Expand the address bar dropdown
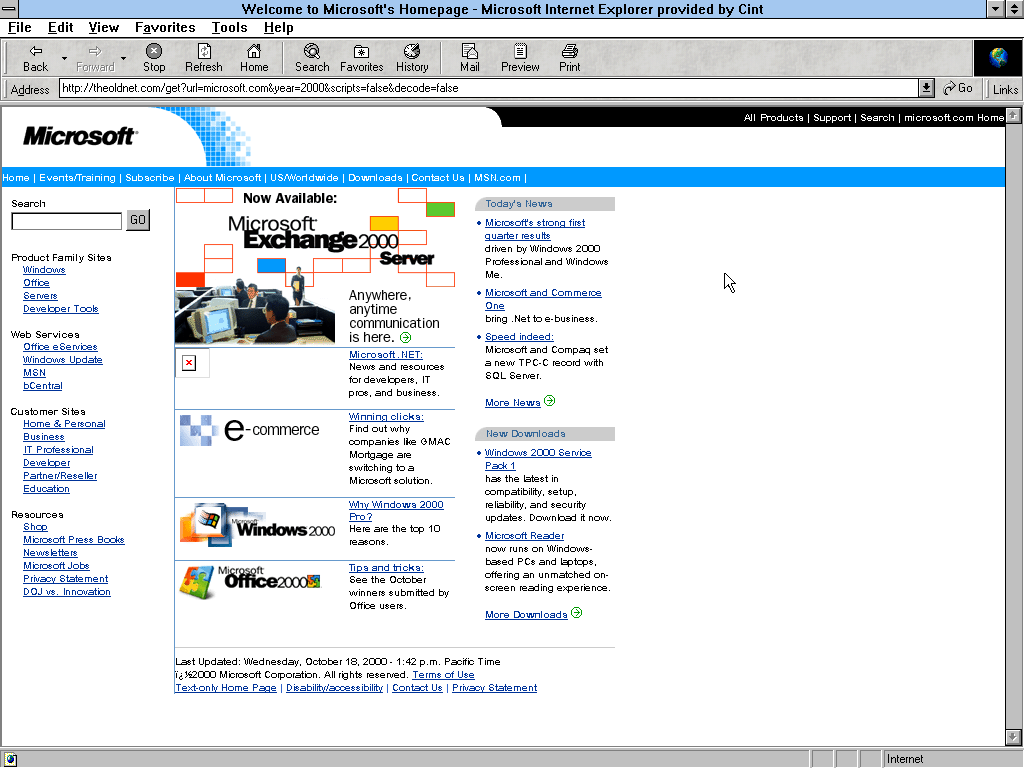The width and height of the screenshot is (1024, 768). click(x=925, y=88)
